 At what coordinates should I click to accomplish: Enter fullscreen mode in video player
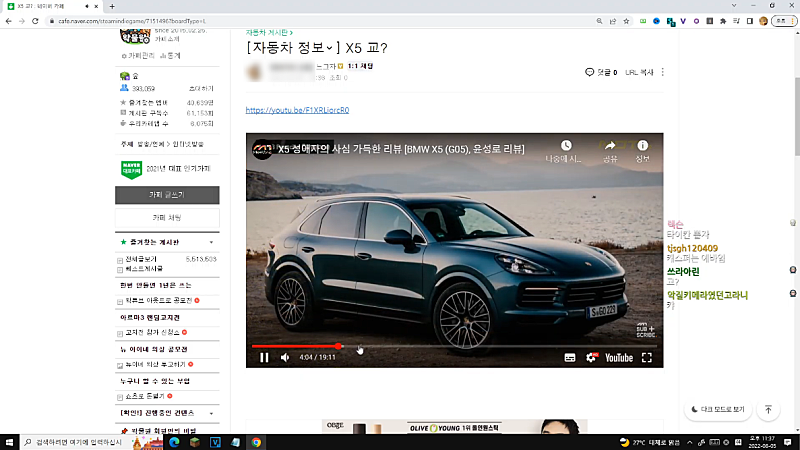click(x=647, y=358)
